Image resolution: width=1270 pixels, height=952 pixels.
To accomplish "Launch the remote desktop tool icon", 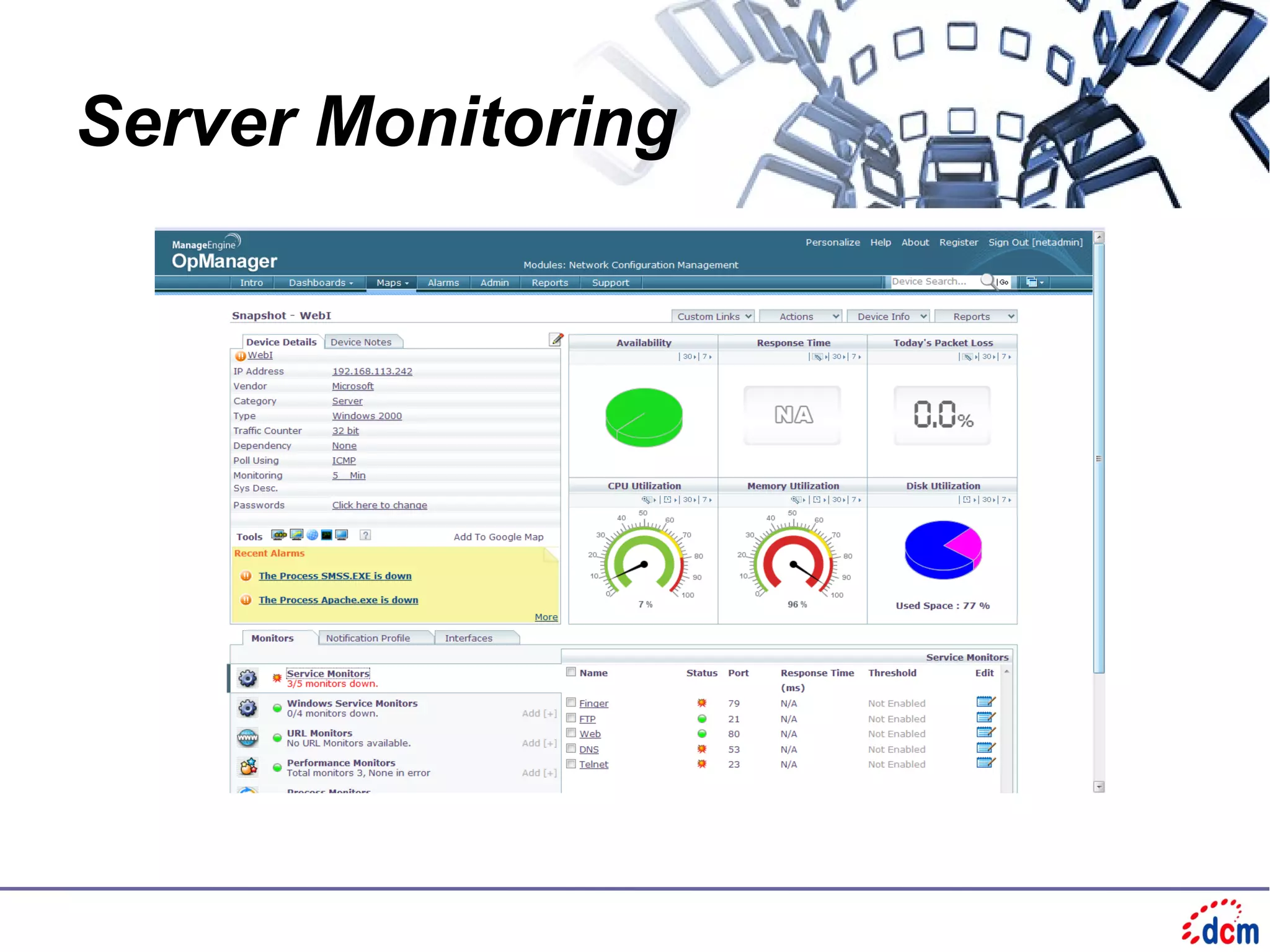I will [x=342, y=535].
